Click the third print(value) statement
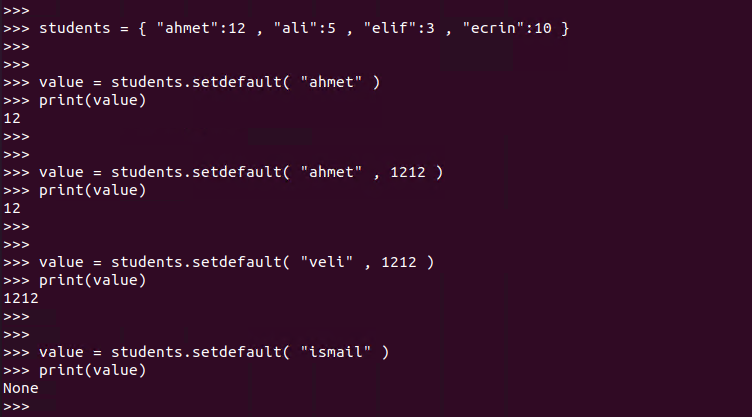The height and width of the screenshot is (417, 752). point(93,280)
